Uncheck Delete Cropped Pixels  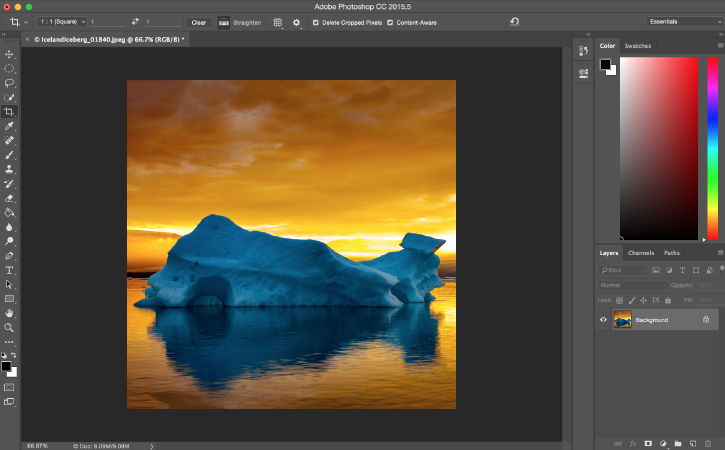coord(317,22)
